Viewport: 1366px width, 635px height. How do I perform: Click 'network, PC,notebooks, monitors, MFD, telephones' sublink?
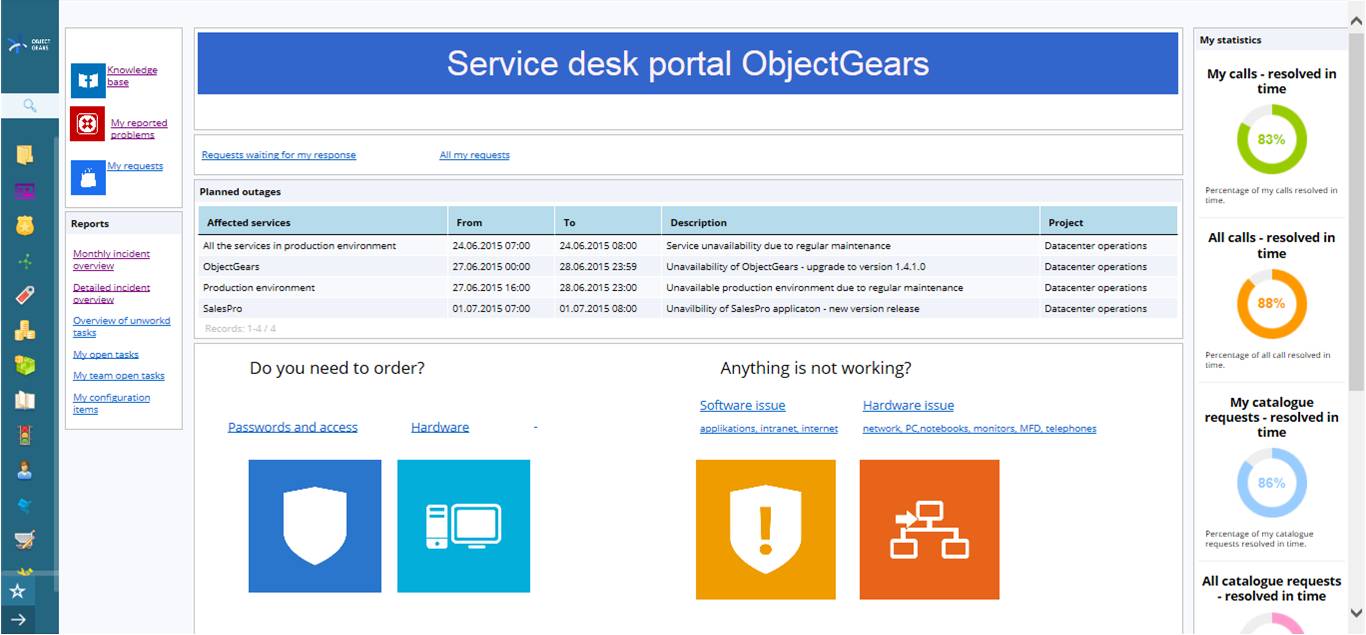tap(979, 429)
